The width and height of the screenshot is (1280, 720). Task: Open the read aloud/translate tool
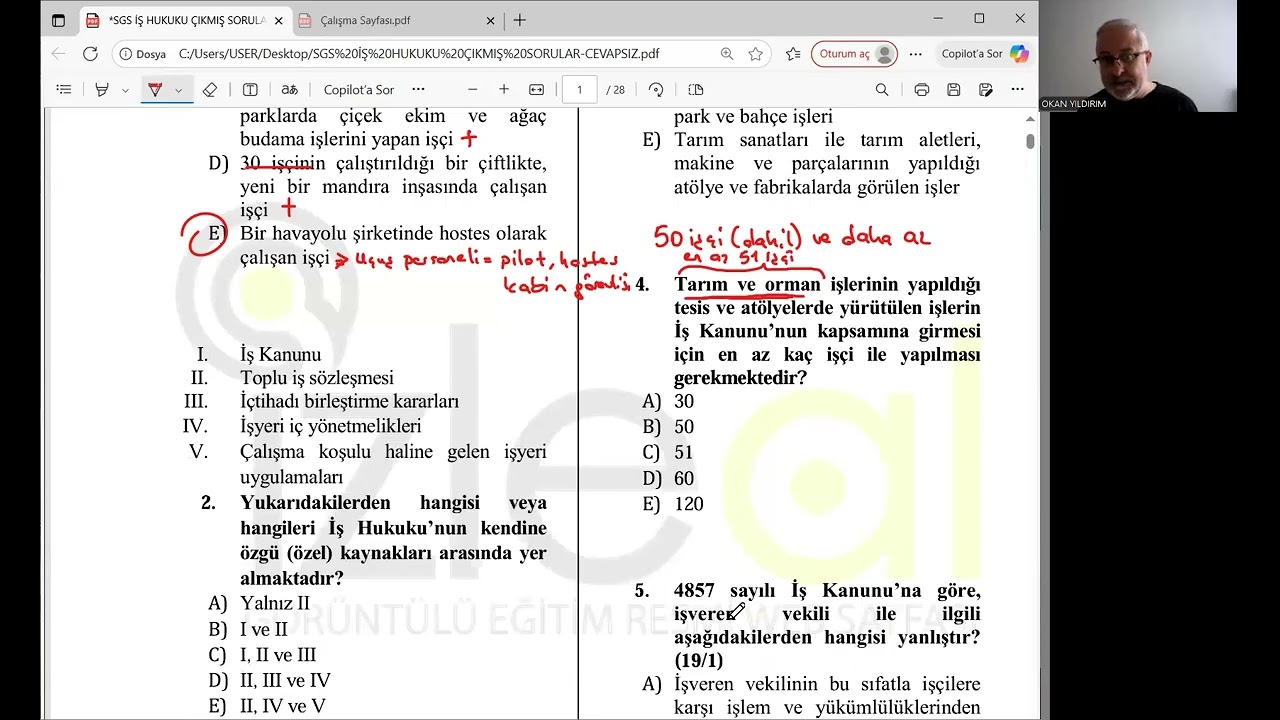[x=289, y=90]
